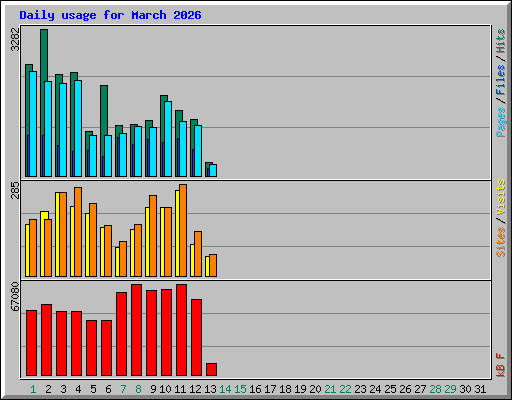Click day label 13 on x-axis

pos(210,389)
